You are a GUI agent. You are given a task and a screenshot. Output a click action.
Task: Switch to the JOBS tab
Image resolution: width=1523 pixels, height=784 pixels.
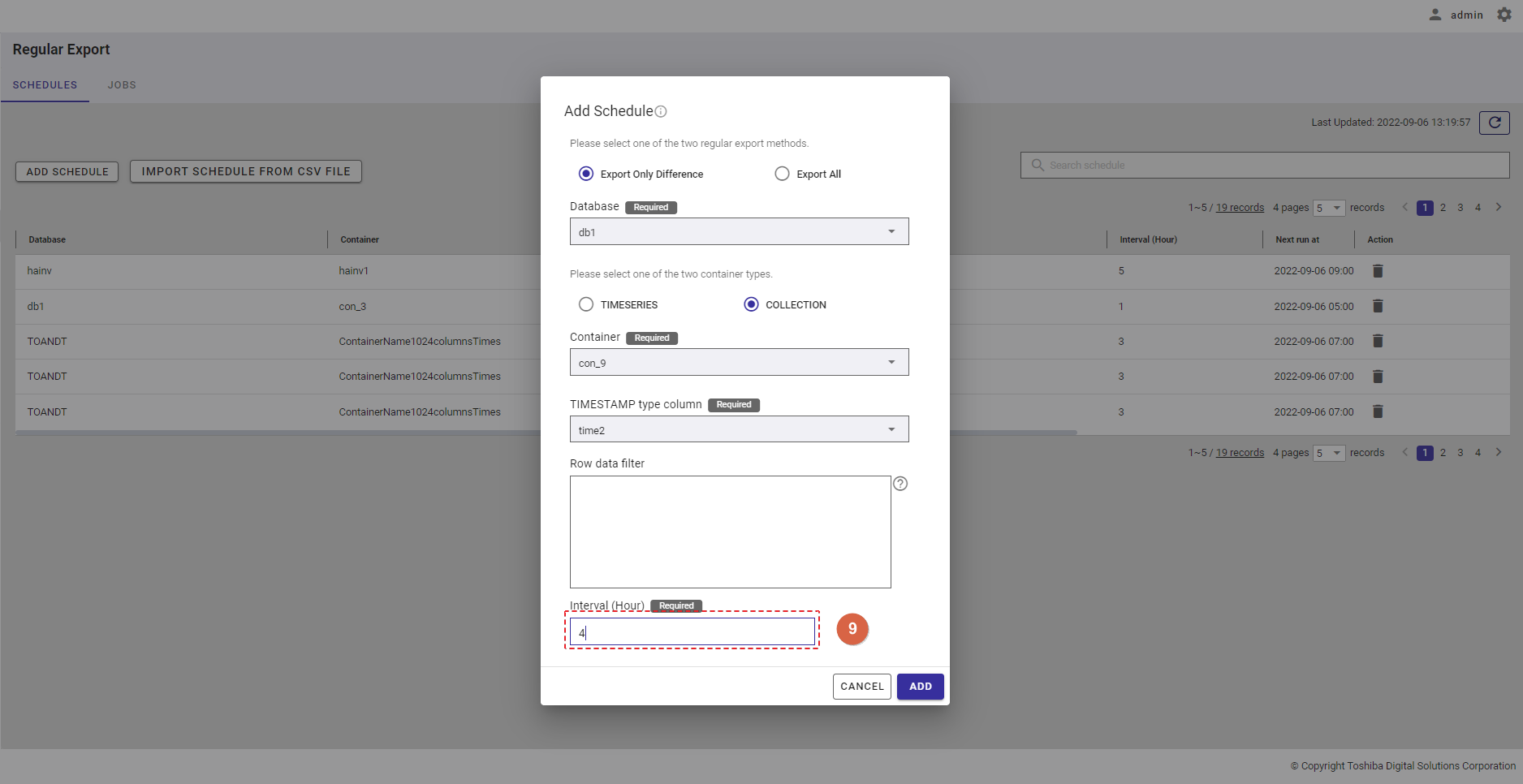(122, 85)
